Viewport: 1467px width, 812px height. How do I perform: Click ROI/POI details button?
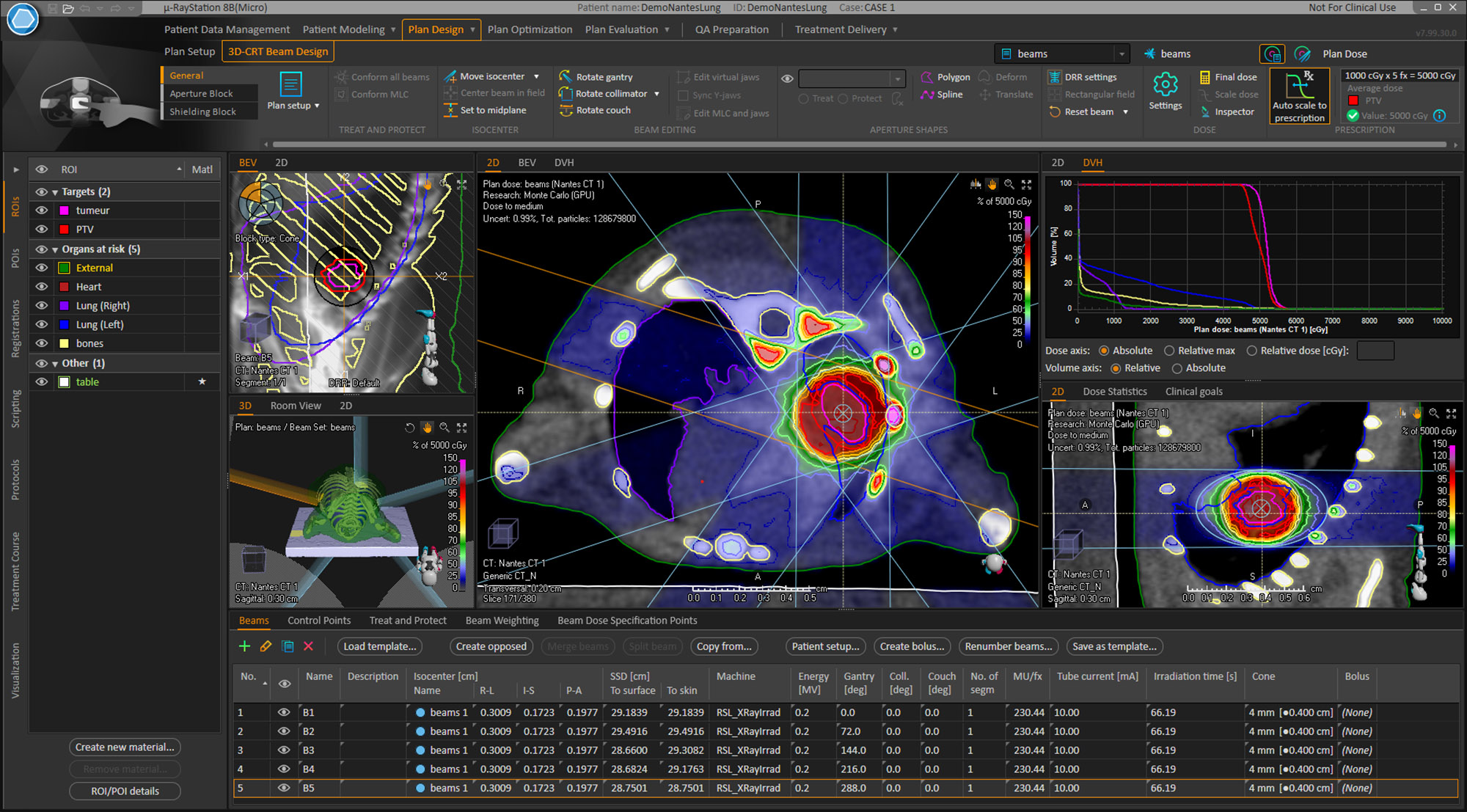click(125, 791)
